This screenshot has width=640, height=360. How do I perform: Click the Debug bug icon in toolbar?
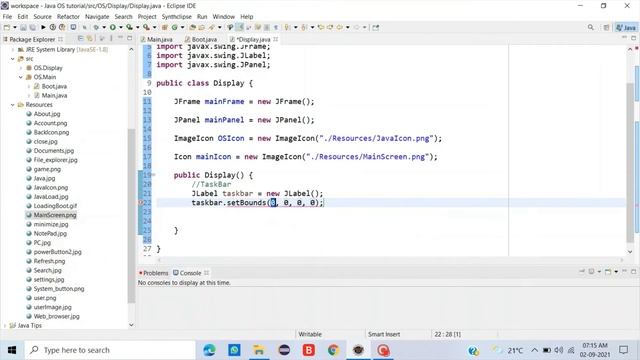(x=96, y=27)
